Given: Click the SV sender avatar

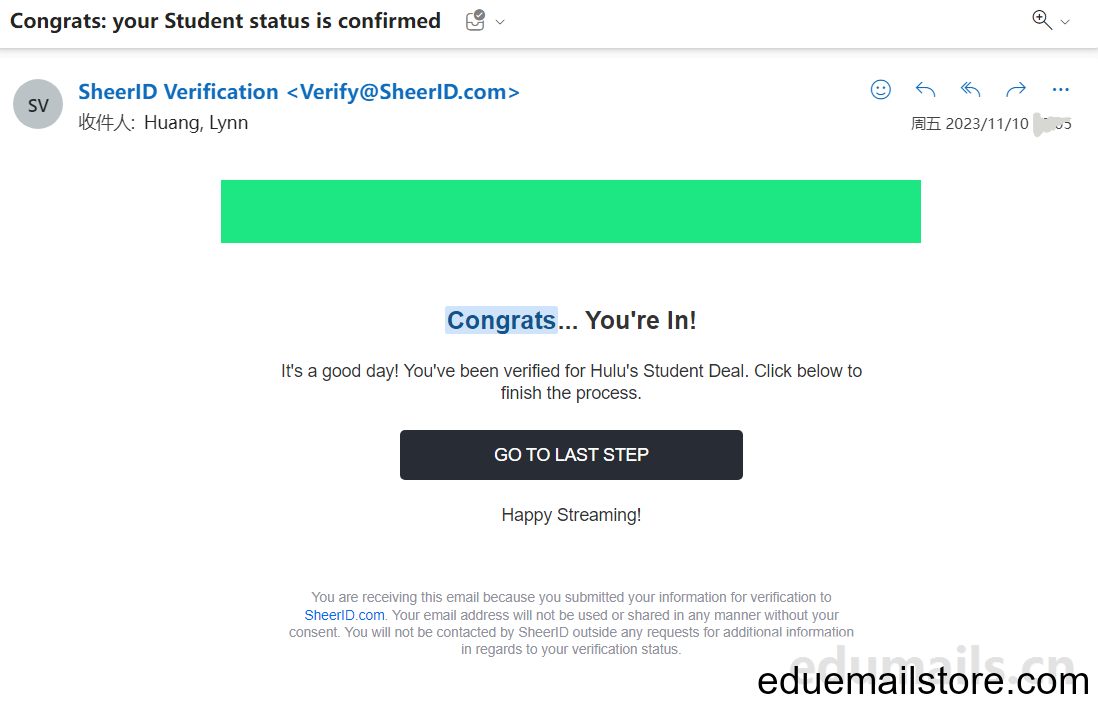Looking at the screenshot, I should (38, 104).
